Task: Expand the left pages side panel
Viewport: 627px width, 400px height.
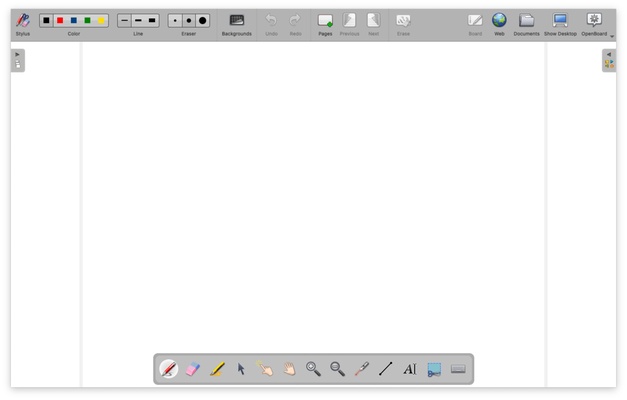Action: [18, 60]
